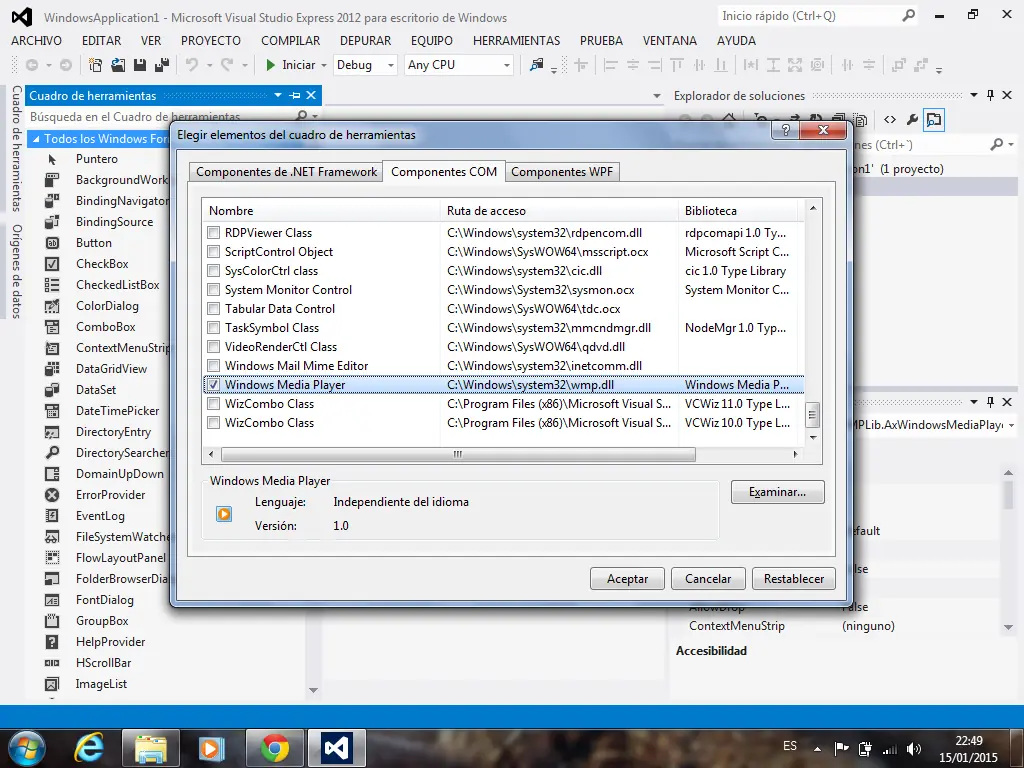Uncheck the Windows Media Player checkbox
The height and width of the screenshot is (768, 1024).
pos(214,385)
